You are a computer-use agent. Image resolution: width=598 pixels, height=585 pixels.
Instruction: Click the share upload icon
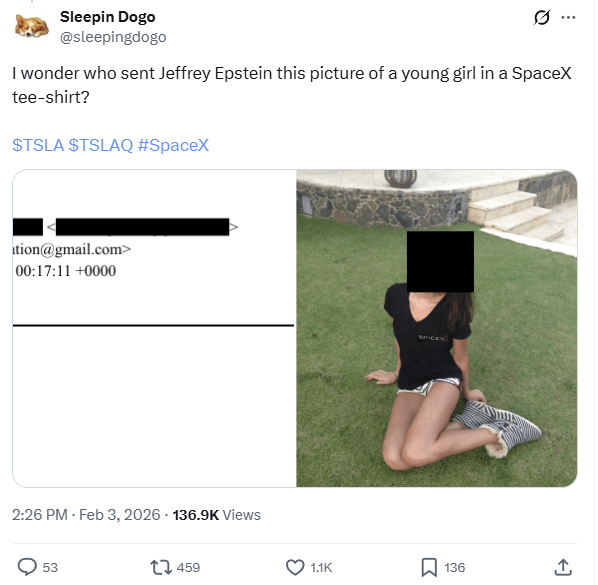563,567
